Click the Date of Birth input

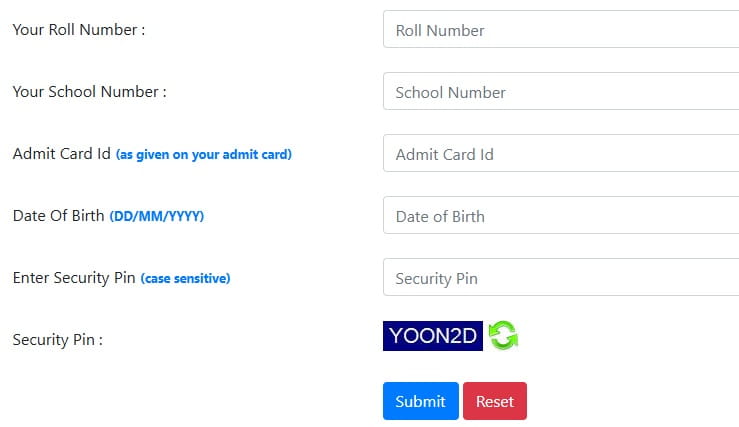[x=560, y=216]
